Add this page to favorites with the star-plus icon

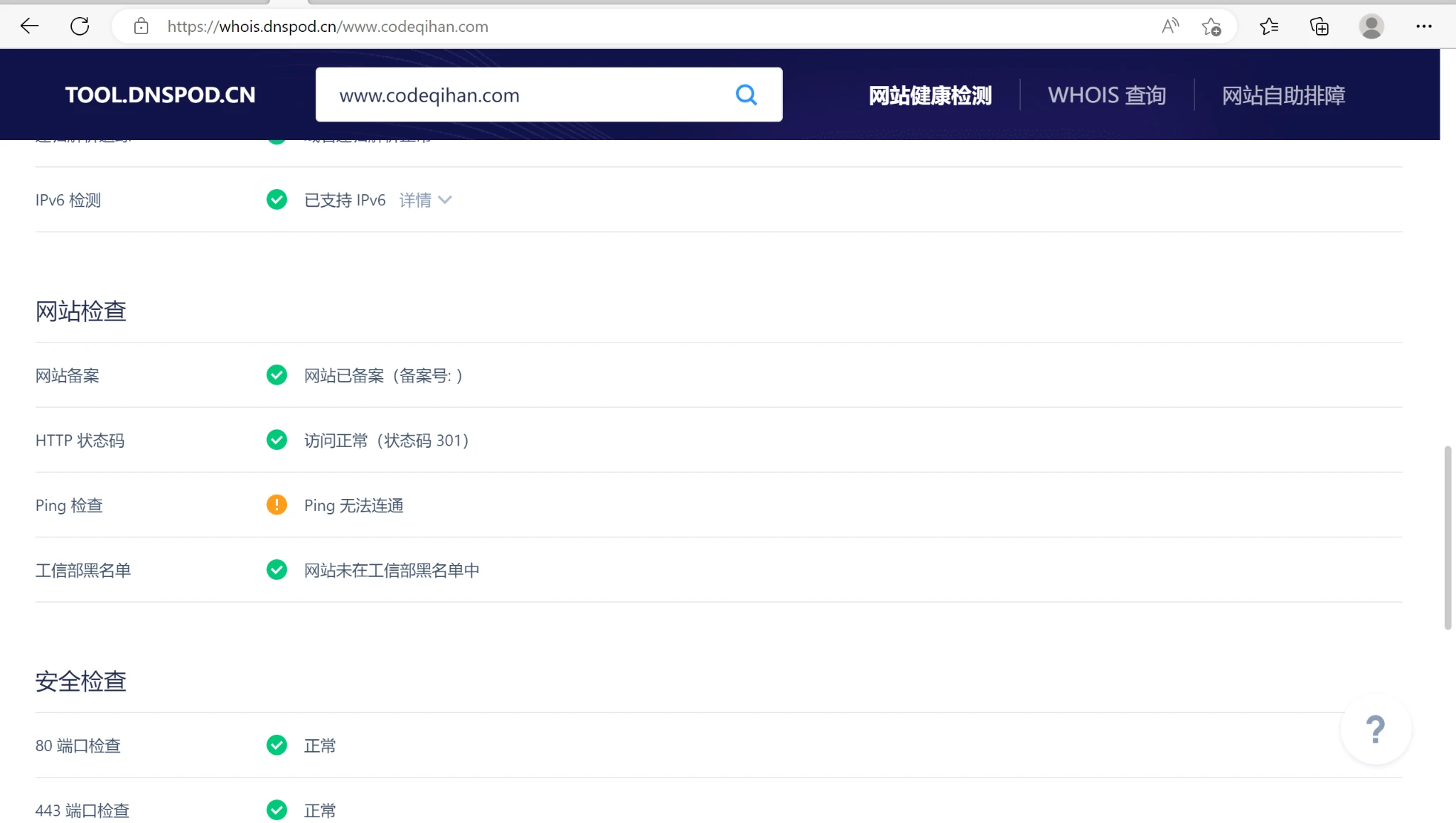[1211, 26]
